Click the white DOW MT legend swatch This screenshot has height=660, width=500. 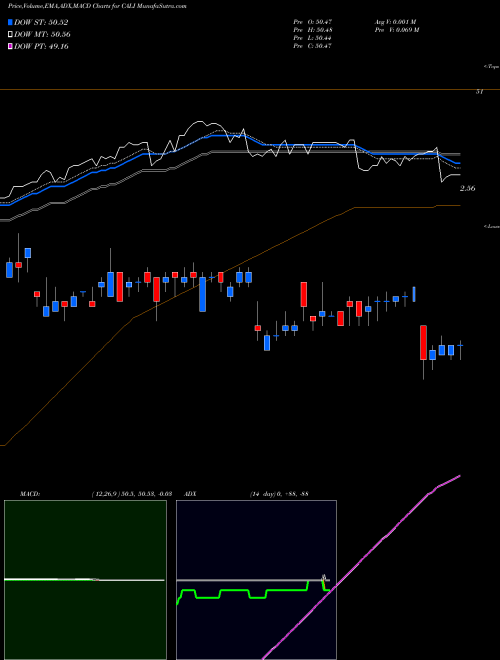click(x=10, y=35)
